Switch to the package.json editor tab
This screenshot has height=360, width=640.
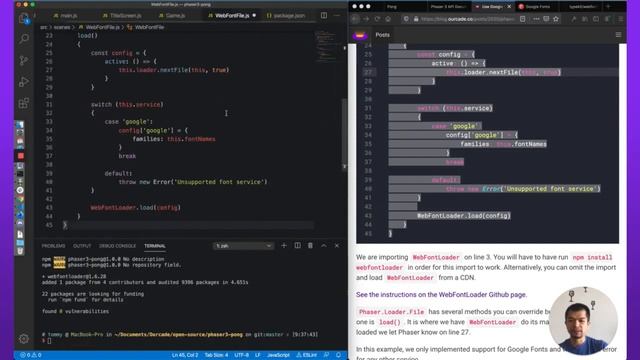(286, 16)
